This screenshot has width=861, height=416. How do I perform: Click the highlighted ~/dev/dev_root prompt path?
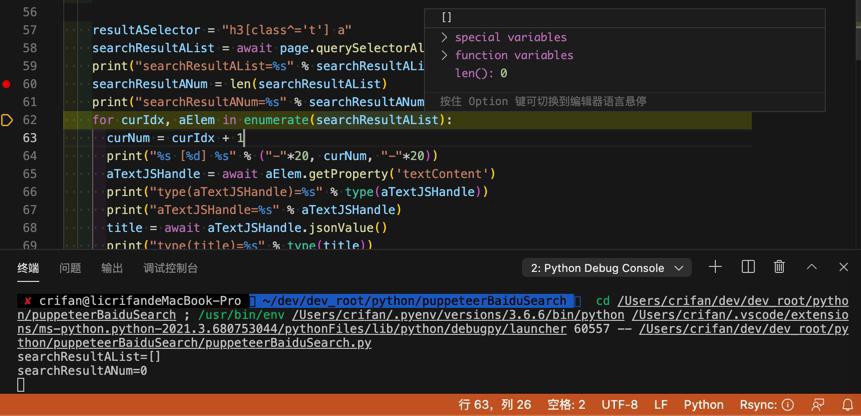pyautogui.click(x=415, y=301)
